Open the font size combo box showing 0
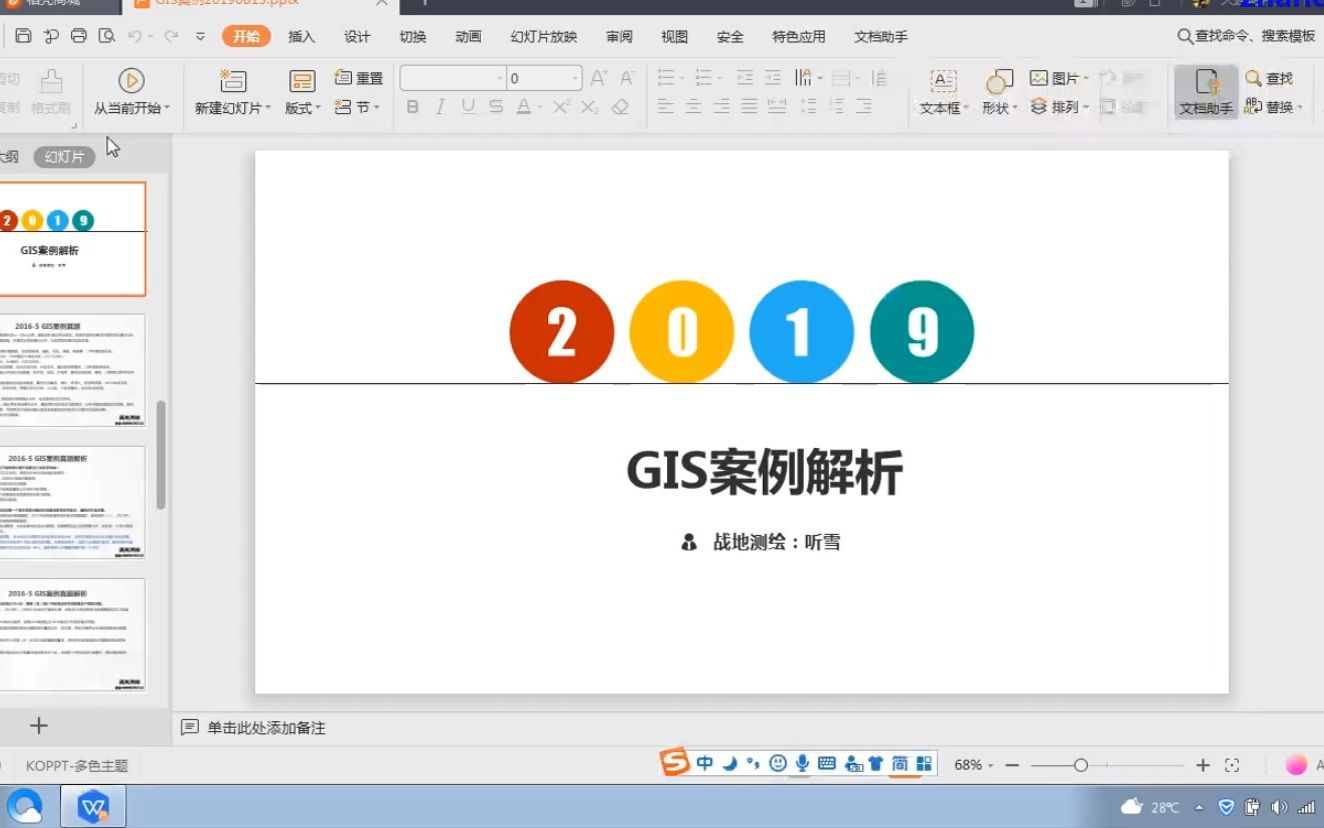The image size is (1324, 828). coord(544,78)
